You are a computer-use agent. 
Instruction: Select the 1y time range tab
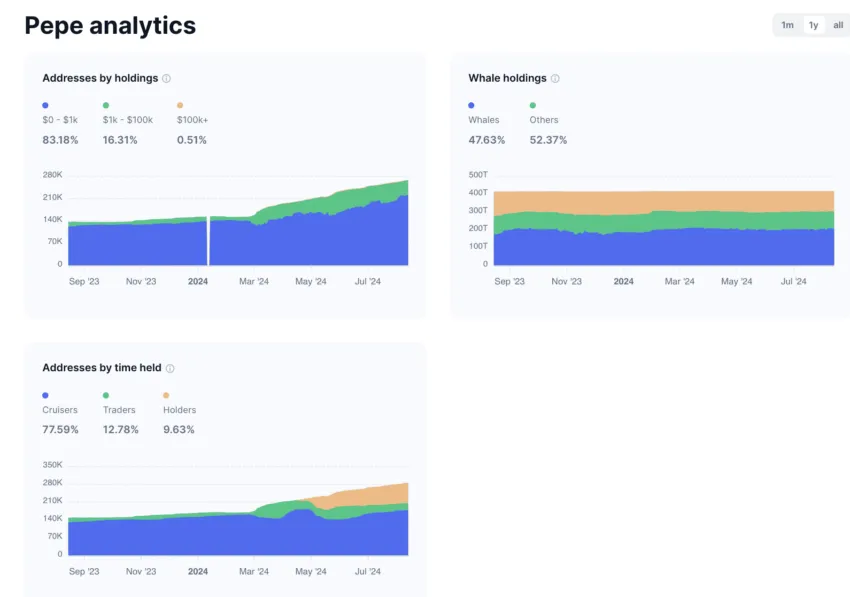(813, 25)
